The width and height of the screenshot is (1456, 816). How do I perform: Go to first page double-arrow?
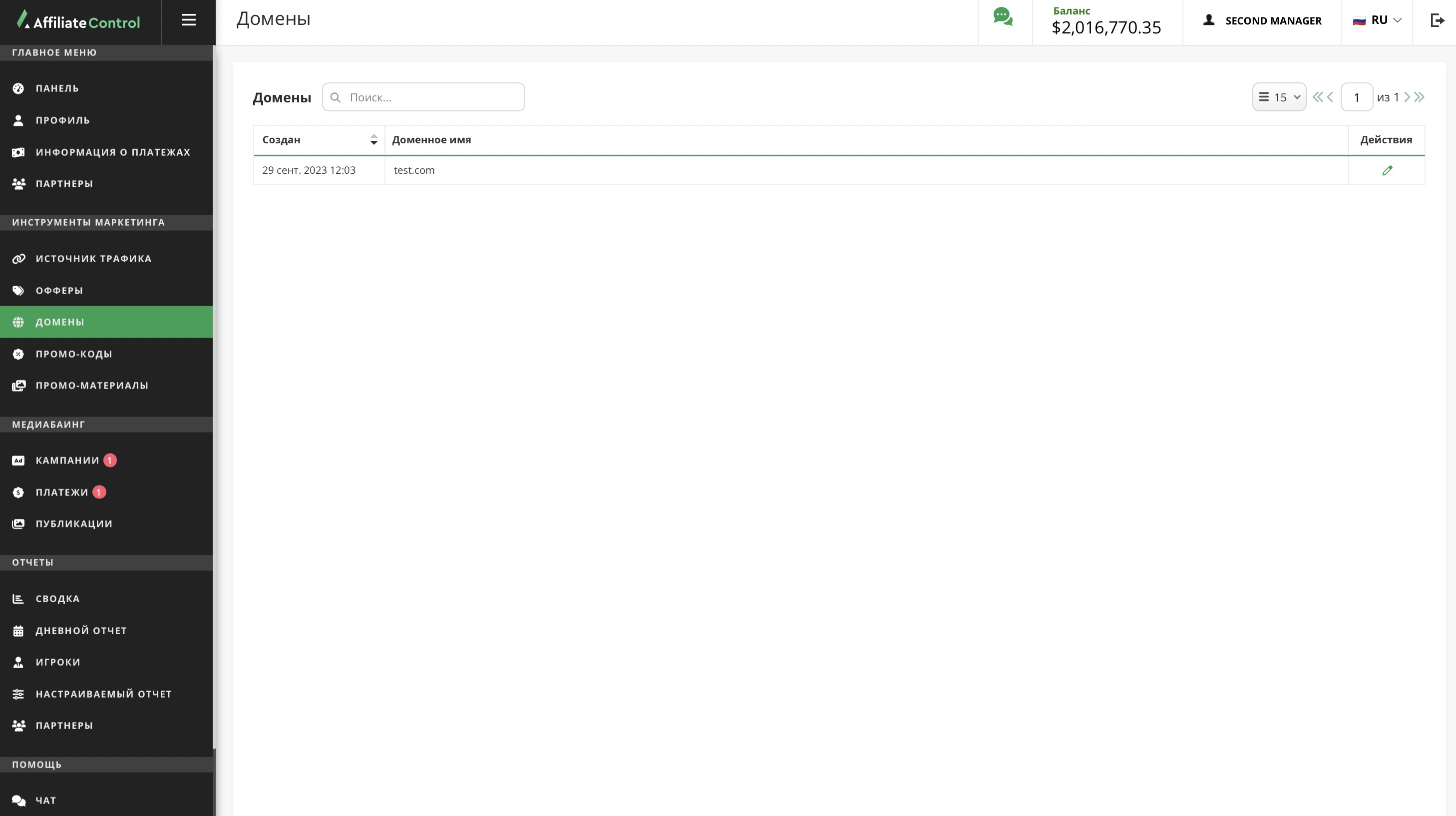1317,97
